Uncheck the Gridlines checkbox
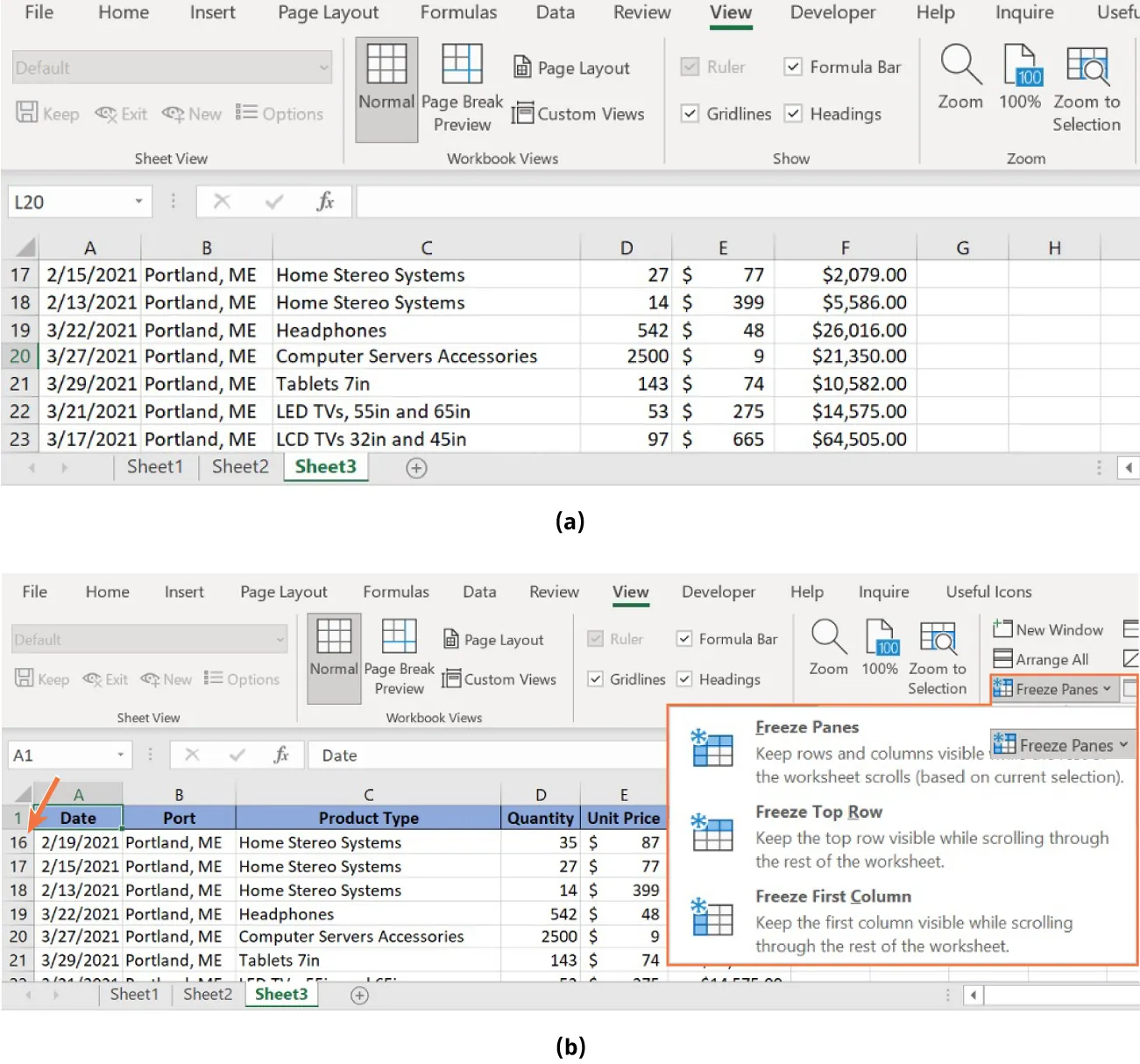The height and width of the screenshot is (1064, 1140). (x=690, y=114)
